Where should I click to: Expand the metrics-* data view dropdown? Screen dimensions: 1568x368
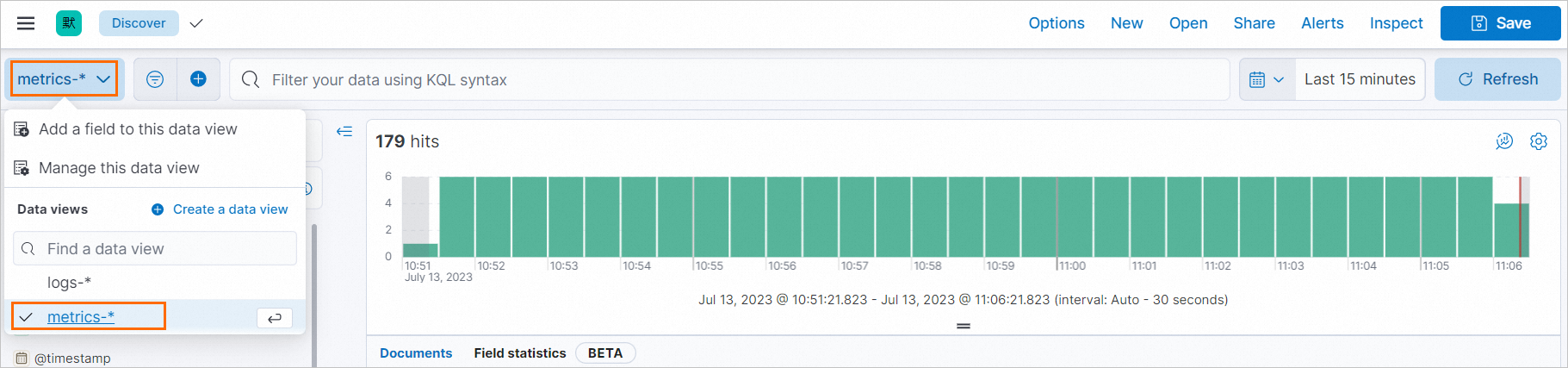[x=65, y=78]
